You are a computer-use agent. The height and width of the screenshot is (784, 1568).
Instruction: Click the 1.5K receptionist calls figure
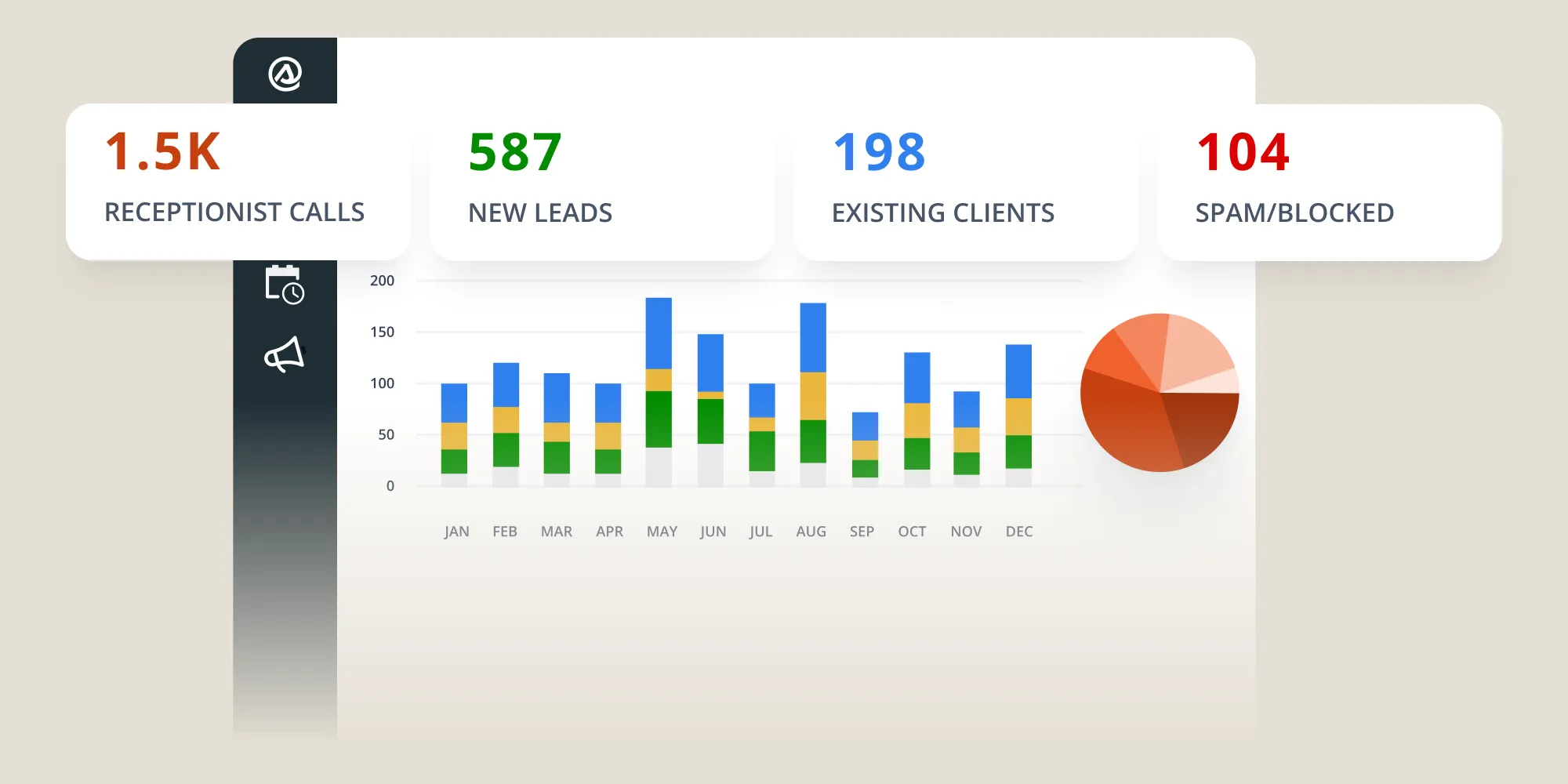click(x=163, y=151)
